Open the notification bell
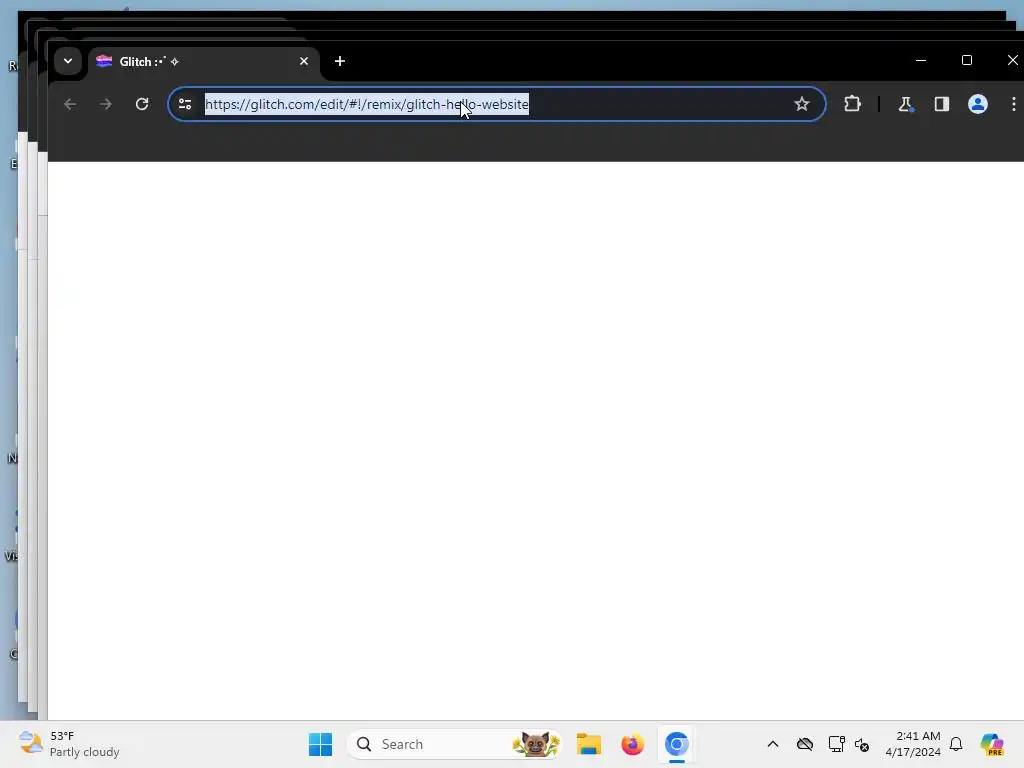This screenshot has width=1024, height=768. click(x=956, y=744)
